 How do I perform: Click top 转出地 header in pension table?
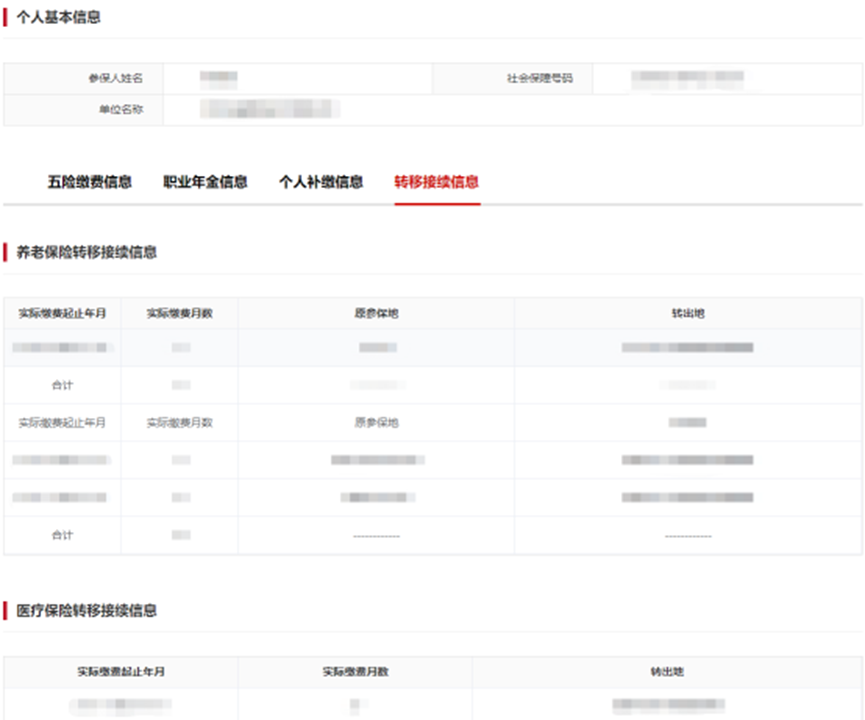click(x=687, y=313)
